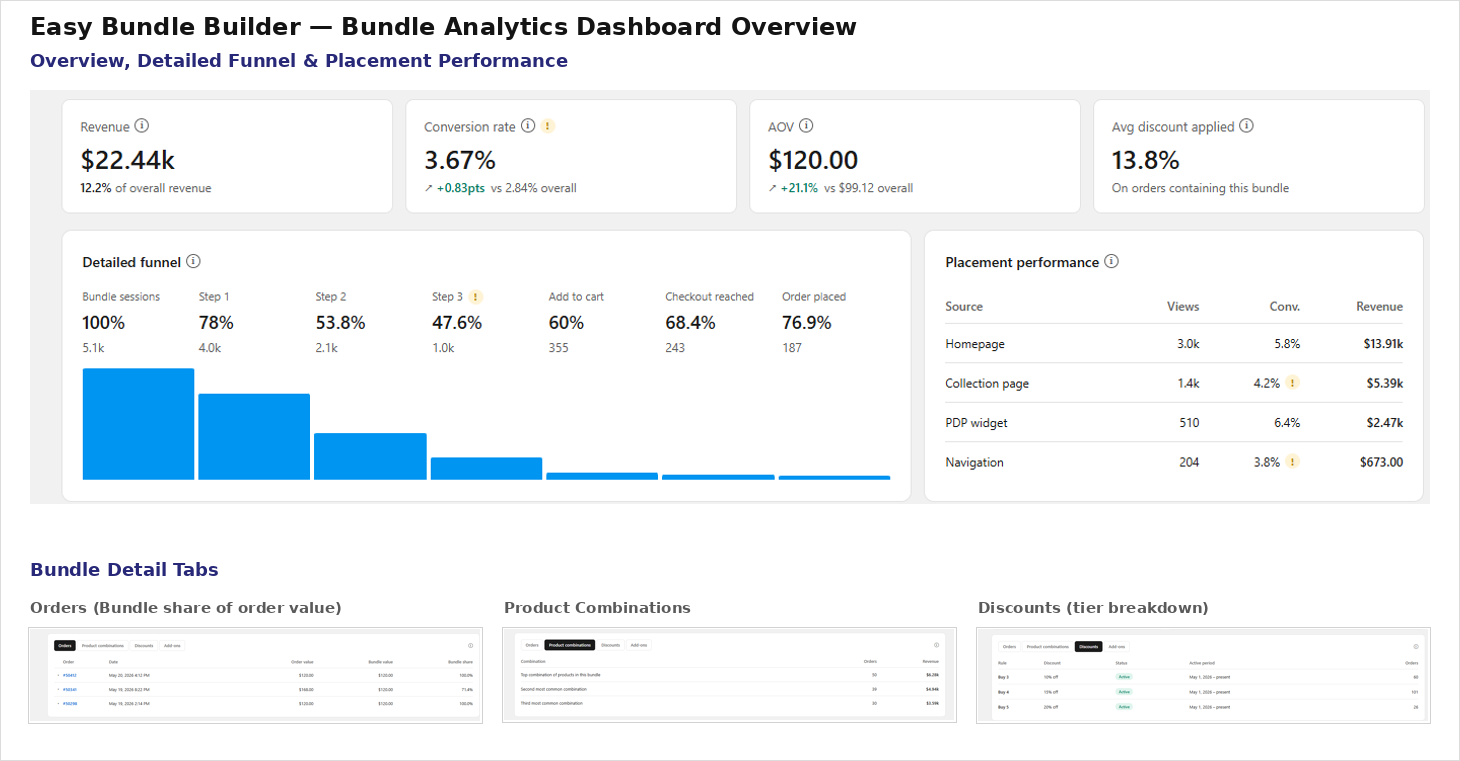Click the info icon next to Revenue

coord(142,126)
